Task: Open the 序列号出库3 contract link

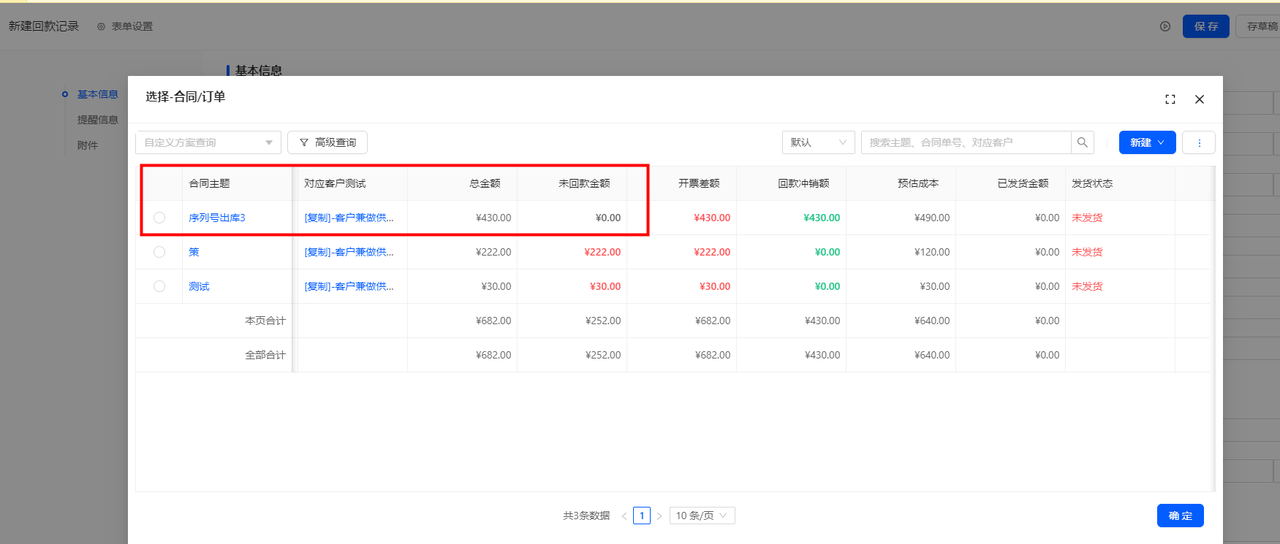Action: [x=217, y=217]
